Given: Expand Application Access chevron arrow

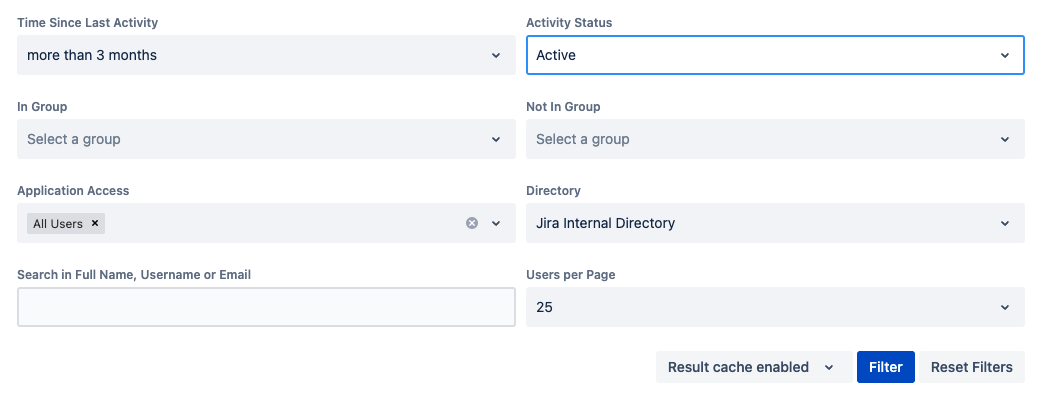Looking at the screenshot, I should click(496, 223).
